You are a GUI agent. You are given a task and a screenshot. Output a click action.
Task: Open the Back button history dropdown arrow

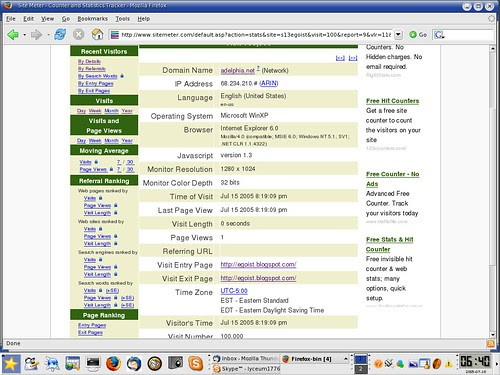pos(25,35)
